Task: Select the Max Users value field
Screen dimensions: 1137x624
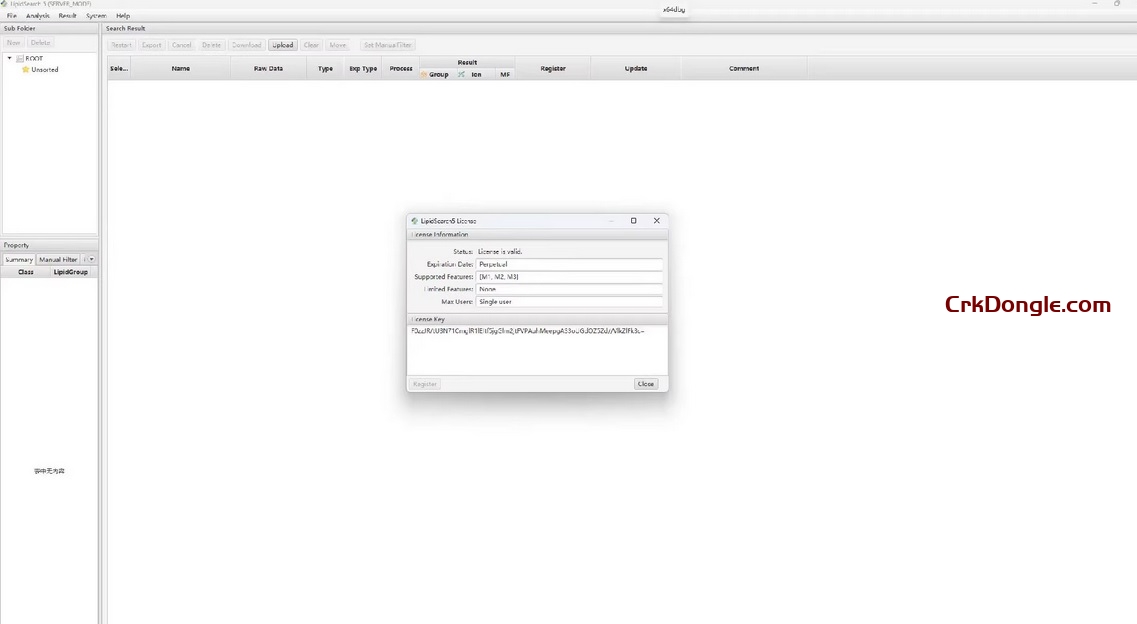Action: pyautogui.click(x=570, y=301)
